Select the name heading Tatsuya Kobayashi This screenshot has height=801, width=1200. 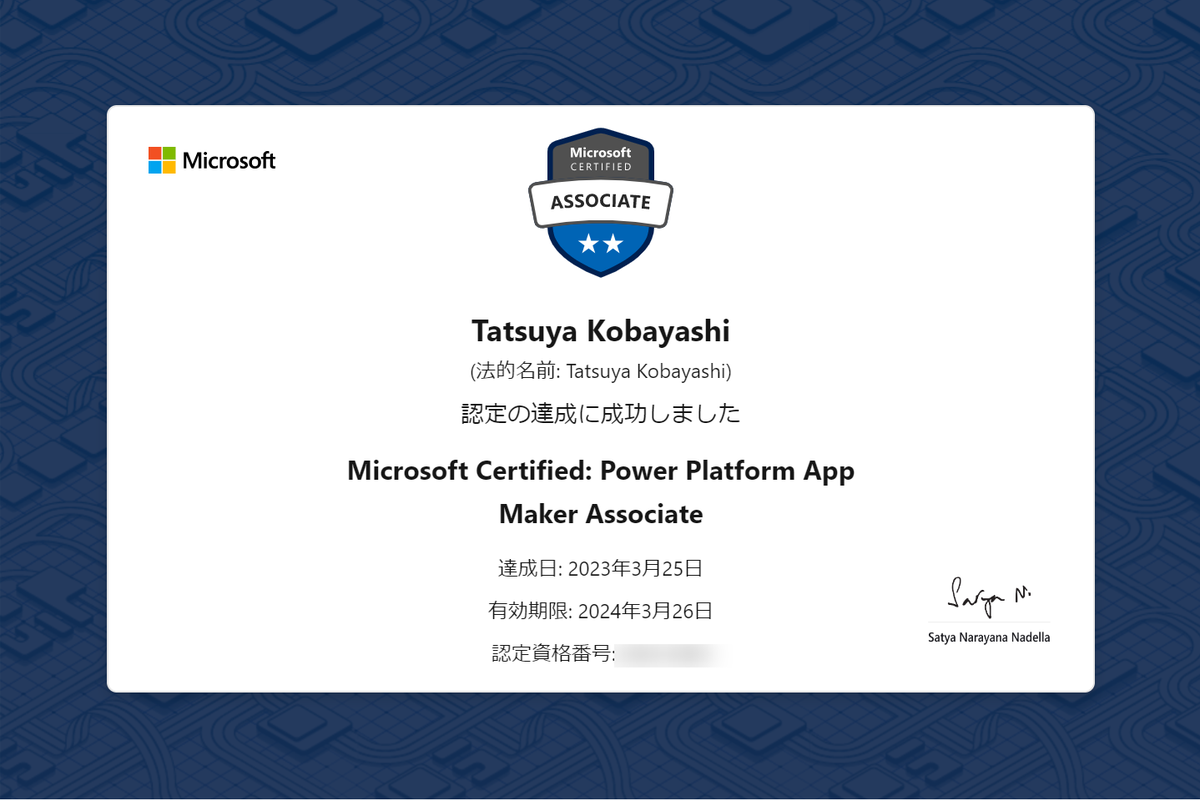click(x=601, y=330)
